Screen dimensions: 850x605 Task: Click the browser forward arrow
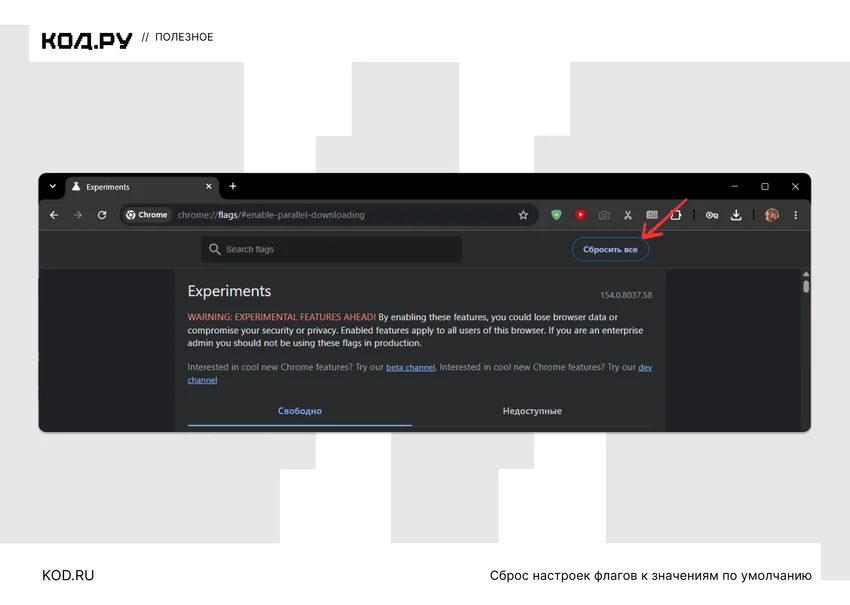click(78, 215)
